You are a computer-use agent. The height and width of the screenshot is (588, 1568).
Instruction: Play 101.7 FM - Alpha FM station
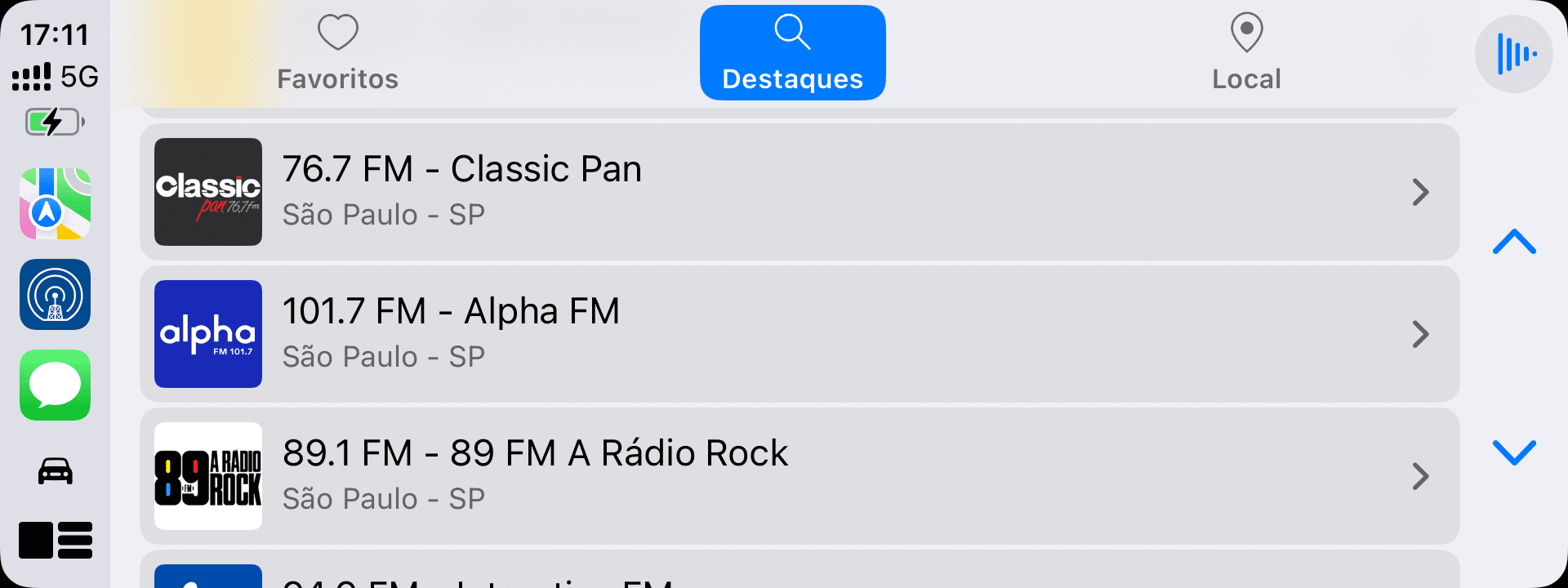pos(800,334)
